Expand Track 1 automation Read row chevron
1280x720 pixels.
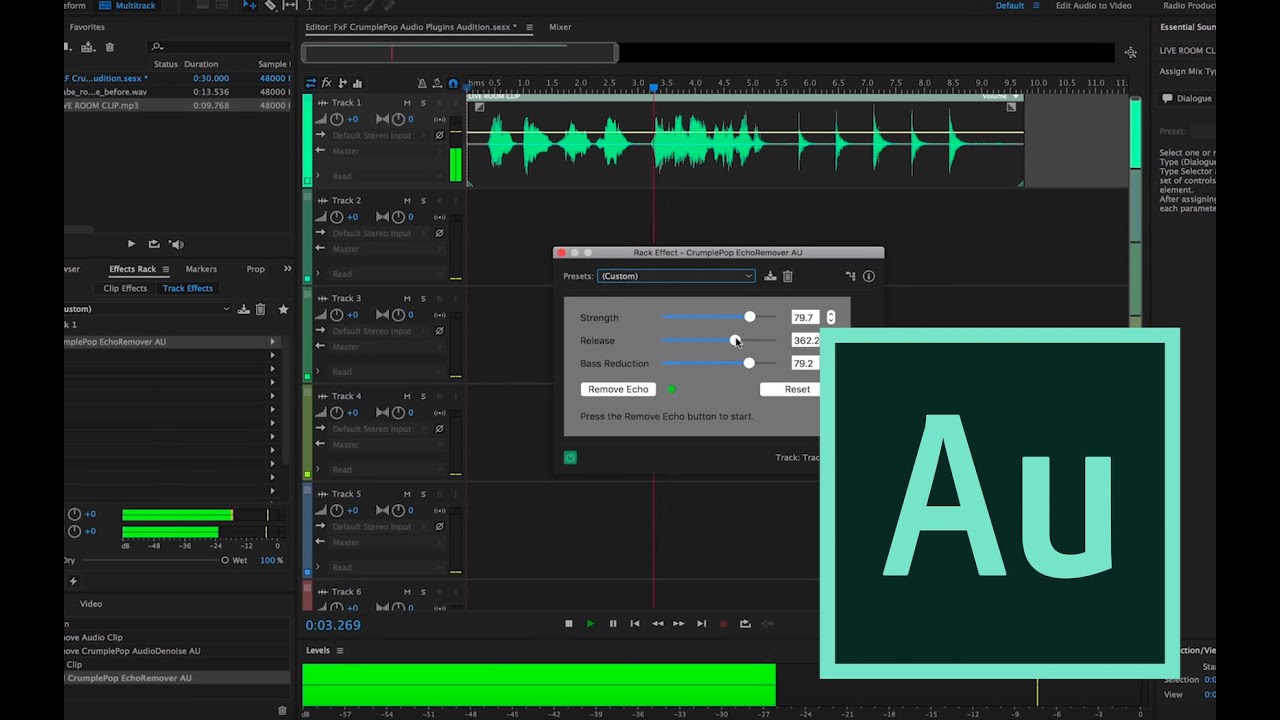[318, 175]
